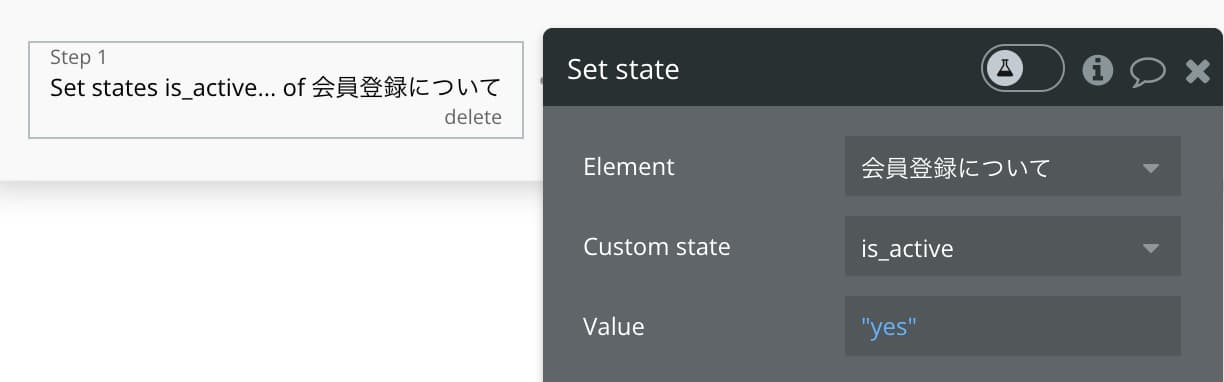
Task: Select the Step 1 workflow action box
Action: [x=276, y=90]
